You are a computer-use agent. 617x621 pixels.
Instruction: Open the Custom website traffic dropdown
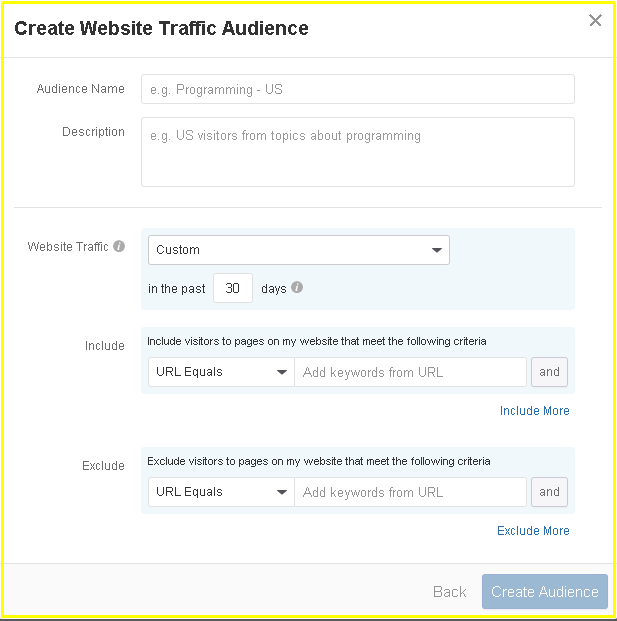click(299, 250)
